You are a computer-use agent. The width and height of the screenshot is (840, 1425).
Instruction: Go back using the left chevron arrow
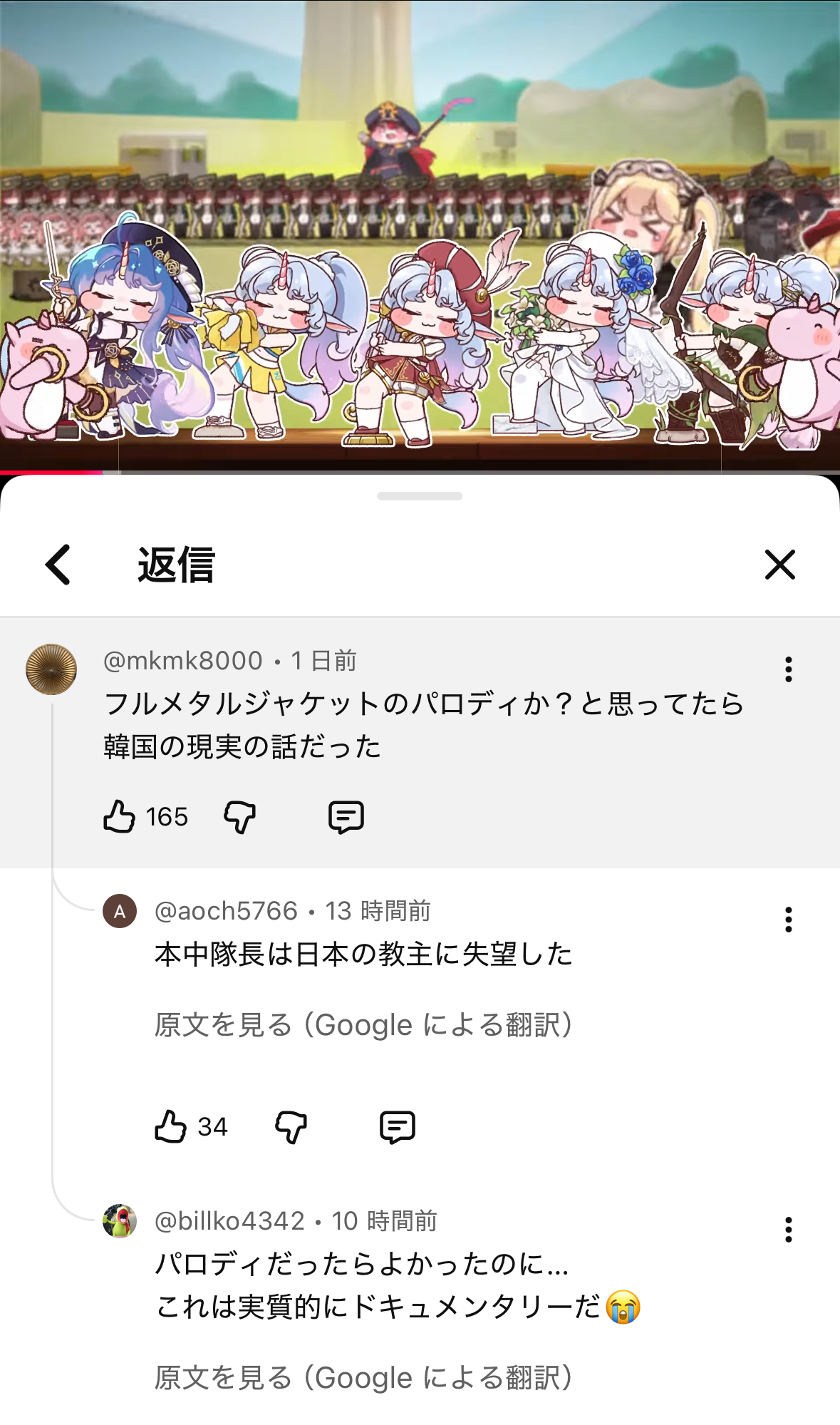pos(58,565)
